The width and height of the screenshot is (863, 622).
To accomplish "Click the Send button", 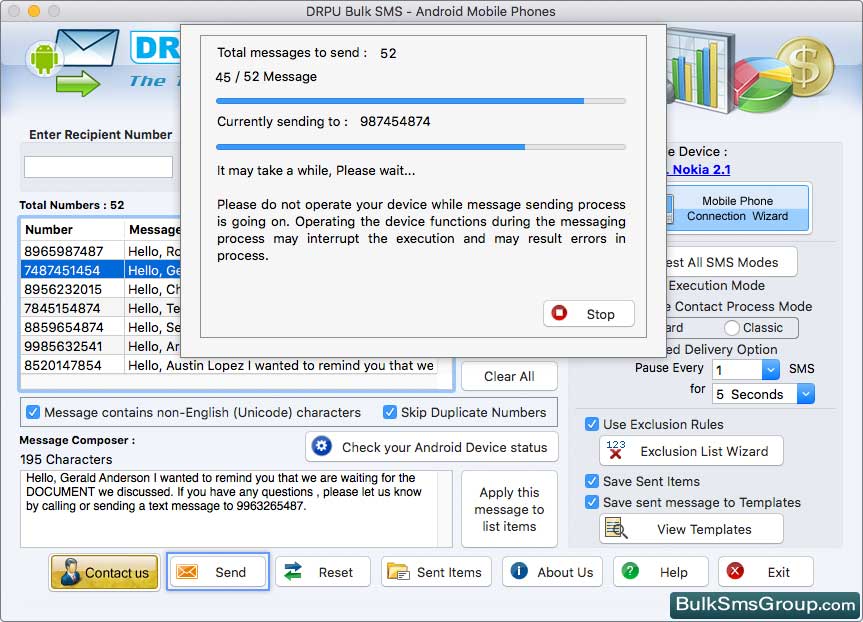I will point(217,572).
